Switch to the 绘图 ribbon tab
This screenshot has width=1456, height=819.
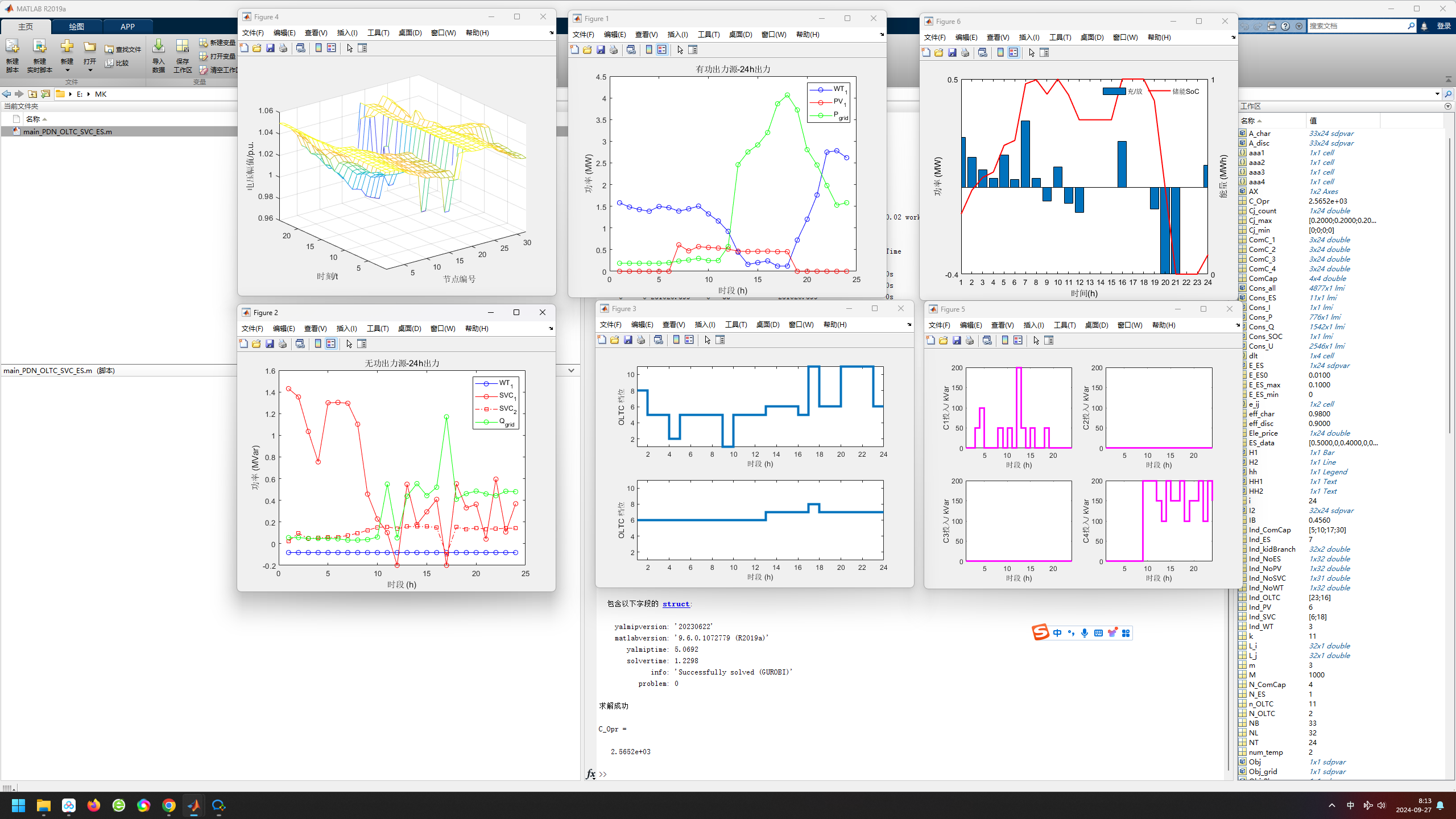click(x=76, y=27)
